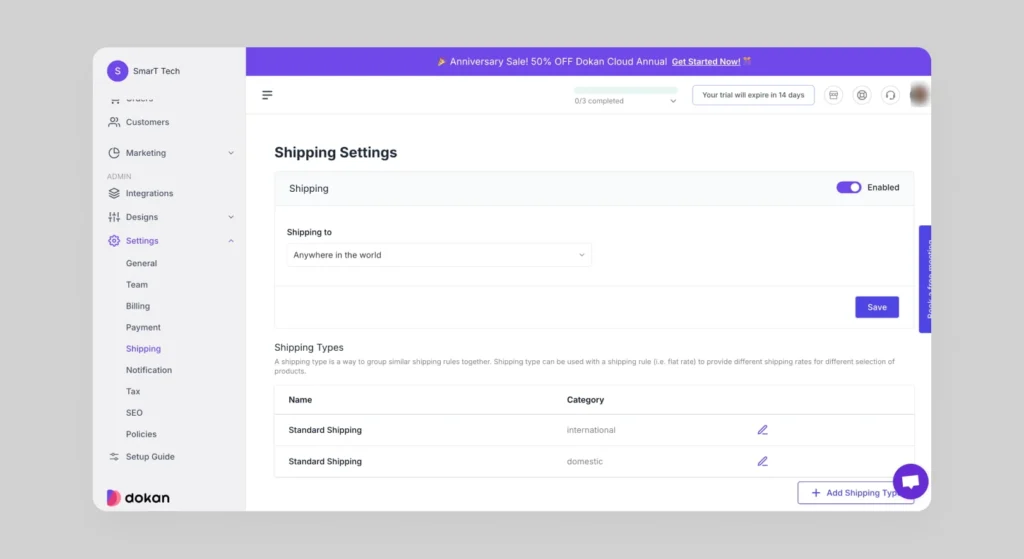This screenshot has width=1024, height=559.
Task: Click the SmarT Tech store name
Action: point(156,71)
